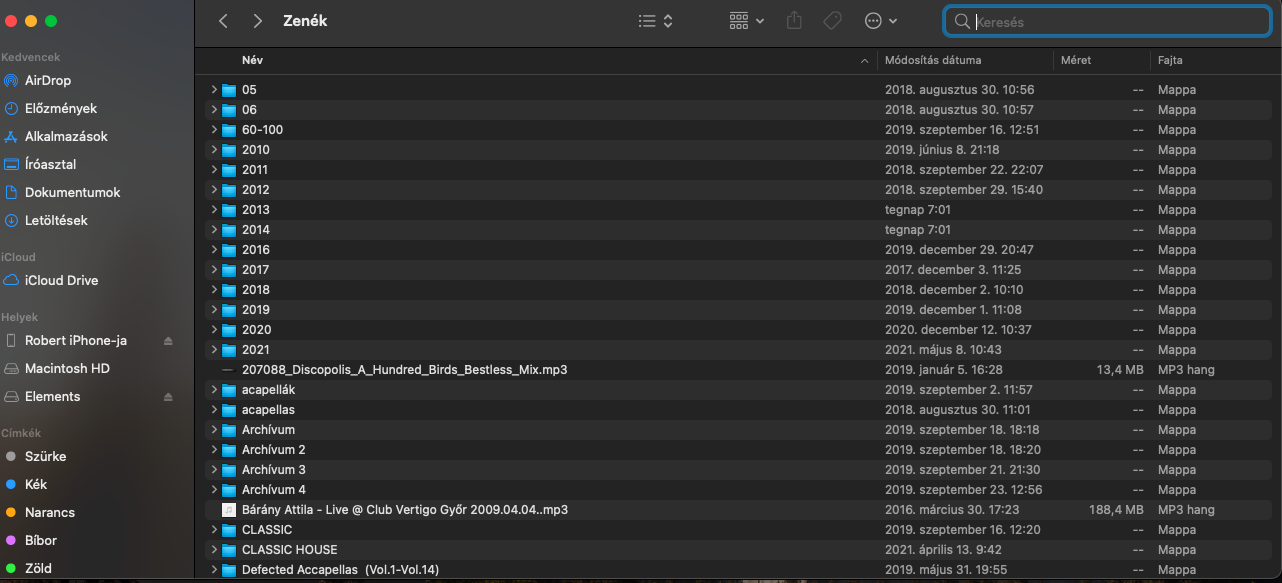Select Robert iPhone-ja in the sidebar

click(x=76, y=340)
